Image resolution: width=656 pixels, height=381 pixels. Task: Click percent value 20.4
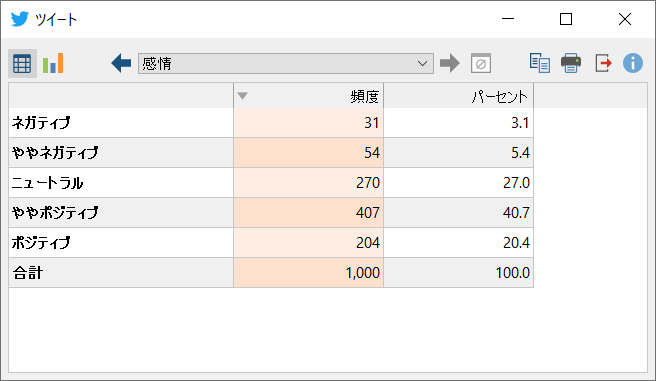(x=516, y=243)
